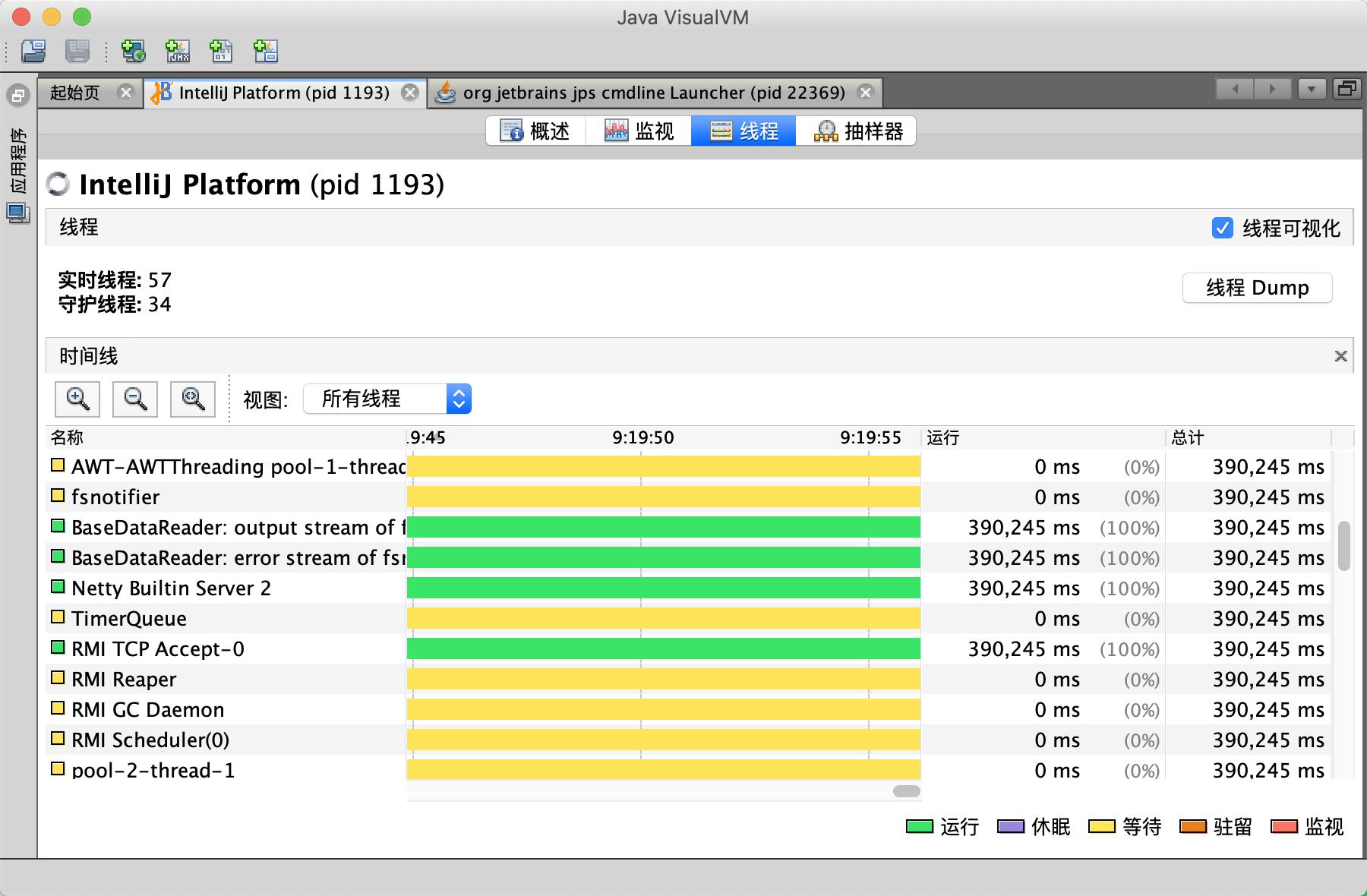Close the 时间线 panel
Viewport: 1367px width, 896px height.
click(1340, 356)
